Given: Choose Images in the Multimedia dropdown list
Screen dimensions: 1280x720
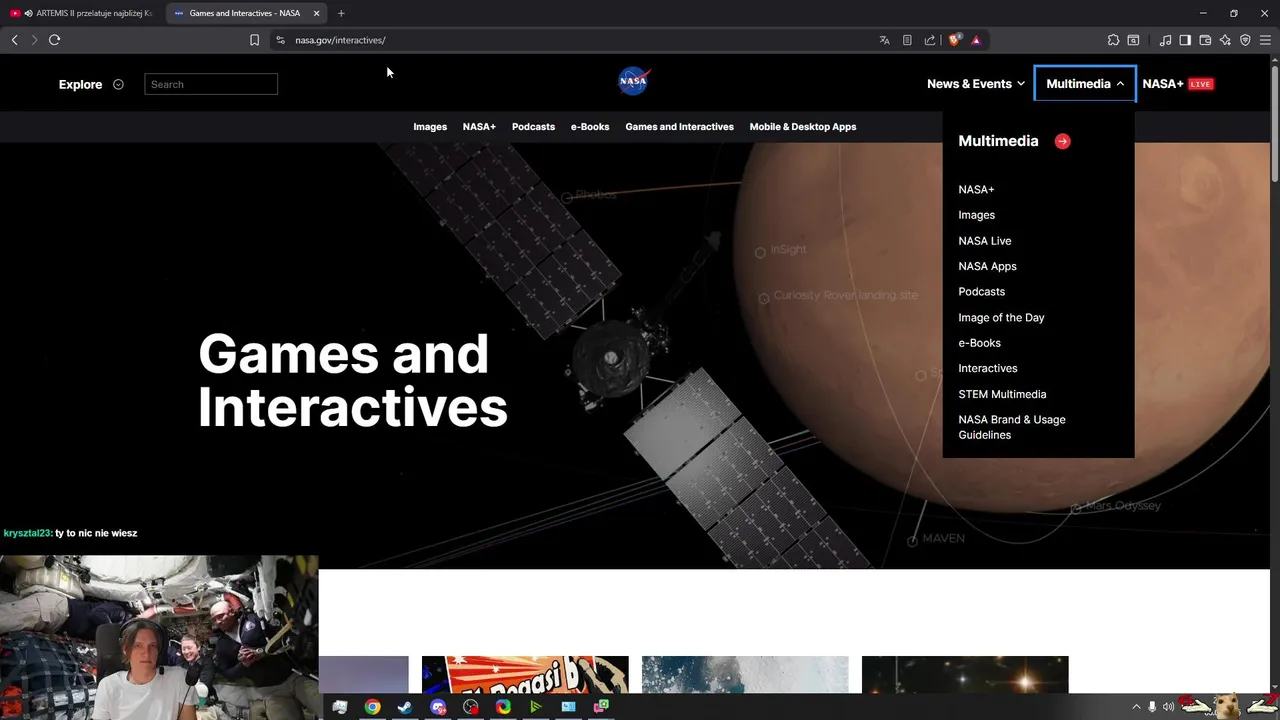Looking at the screenshot, I should coord(976,215).
